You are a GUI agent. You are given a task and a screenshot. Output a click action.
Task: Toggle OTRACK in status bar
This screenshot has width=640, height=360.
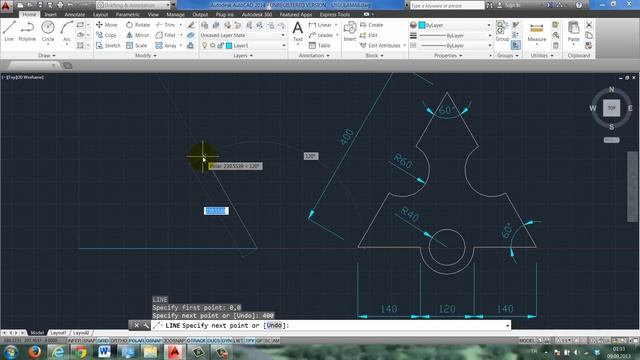coord(196,340)
